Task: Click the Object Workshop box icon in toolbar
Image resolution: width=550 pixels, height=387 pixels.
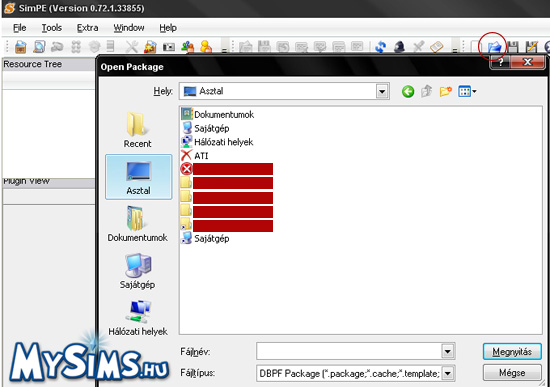Action: 21,46
